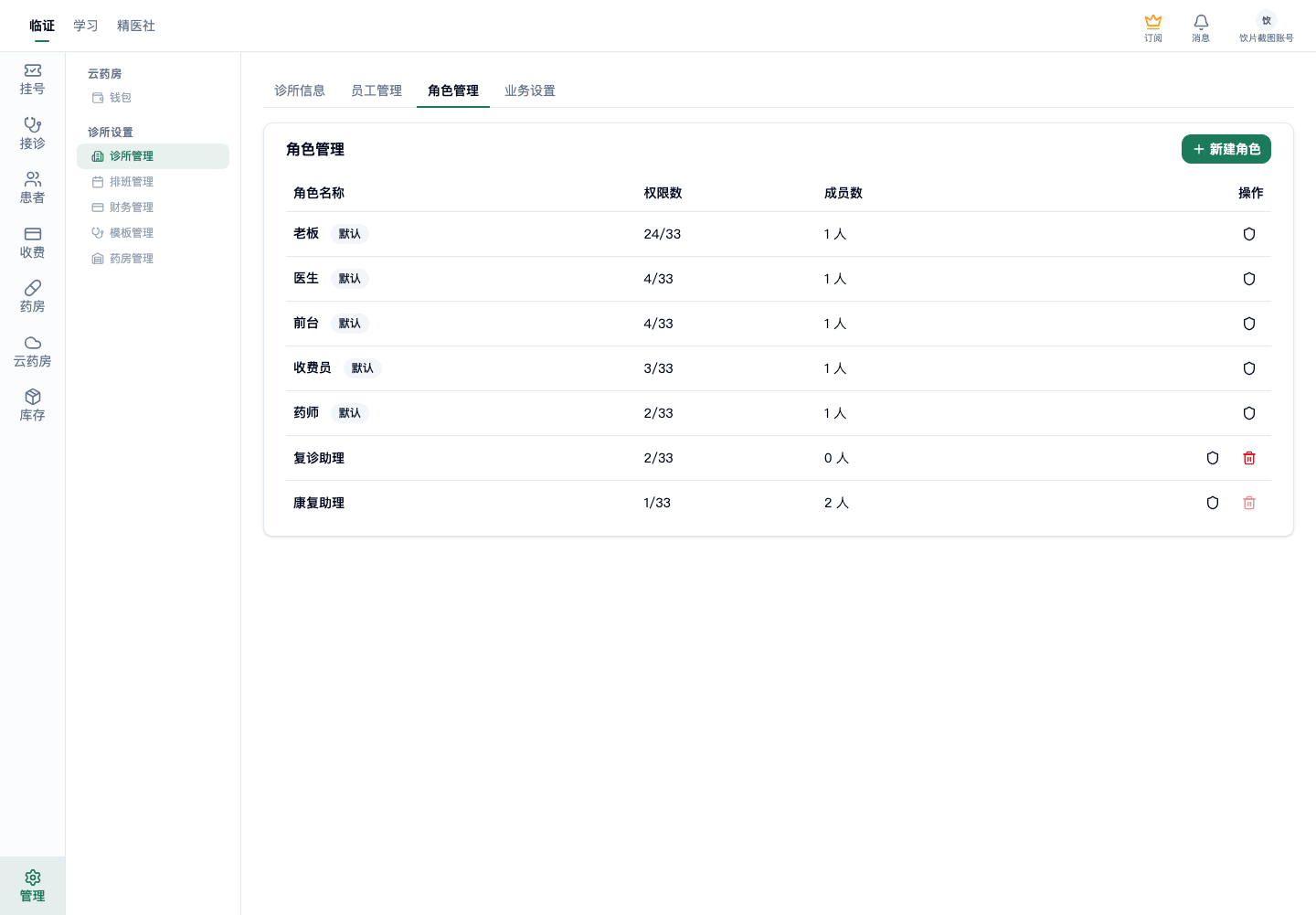
Task: Open 药房 pharmacy in sidebar
Action: point(32,297)
